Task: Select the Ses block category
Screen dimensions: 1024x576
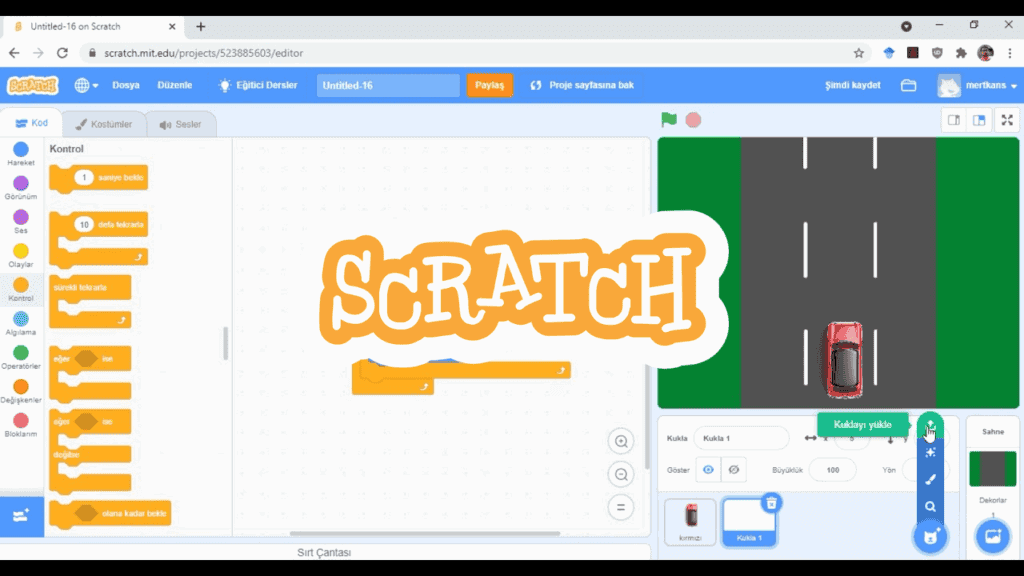Action: 21,222
